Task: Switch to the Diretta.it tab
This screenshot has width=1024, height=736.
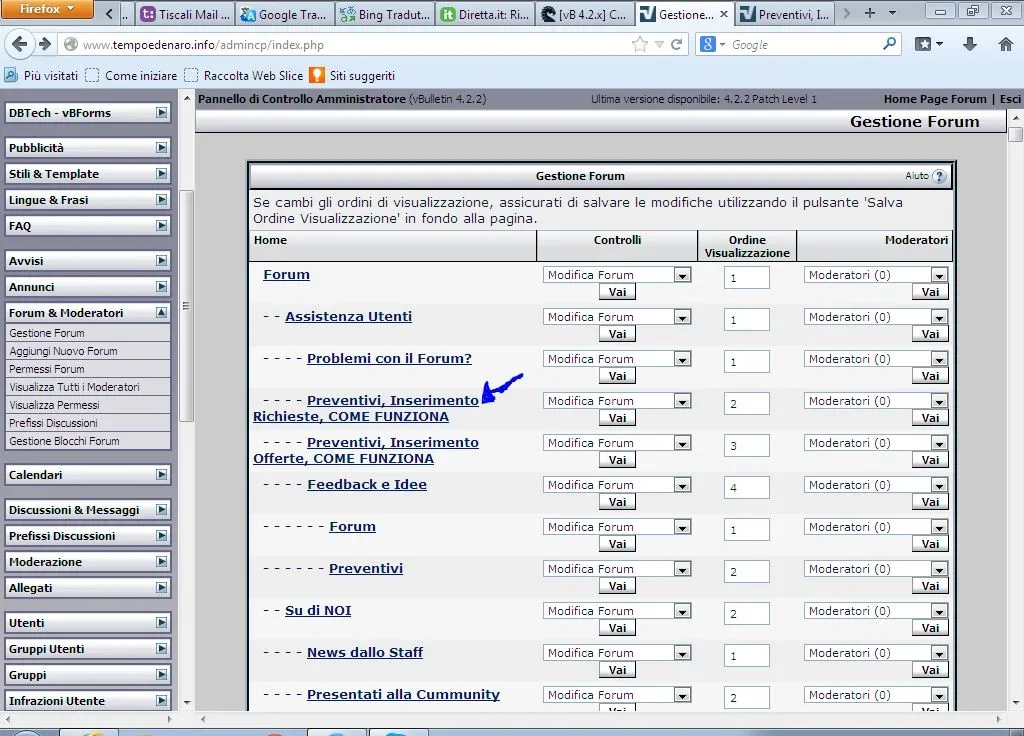Action: pos(485,14)
